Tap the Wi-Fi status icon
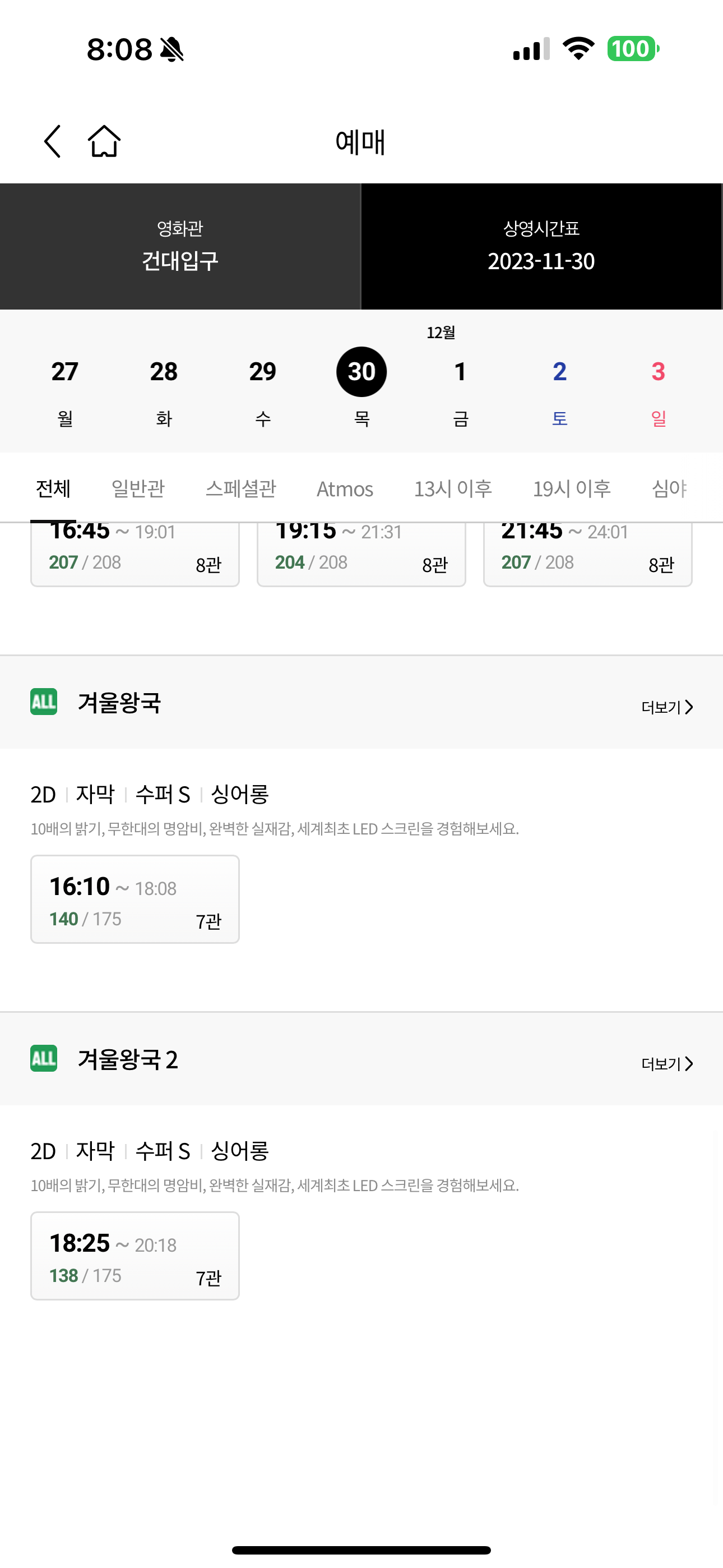The height and width of the screenshot is (1568, 723). (x=578, y=48)
